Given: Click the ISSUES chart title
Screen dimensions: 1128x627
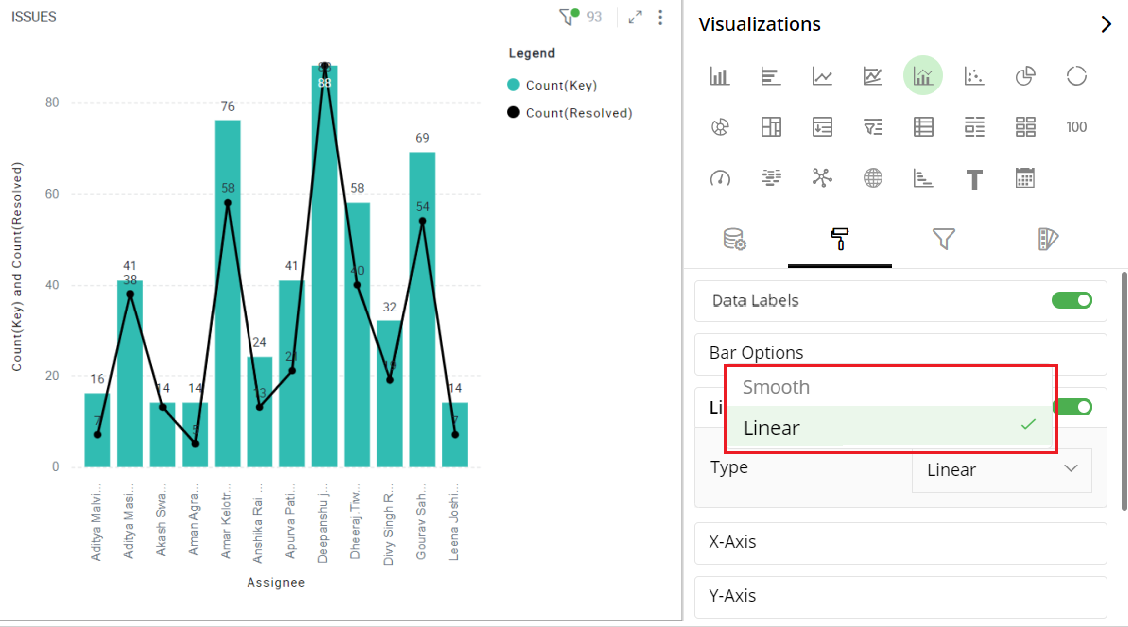Looking at the screenshot, I should coord(34,17).
